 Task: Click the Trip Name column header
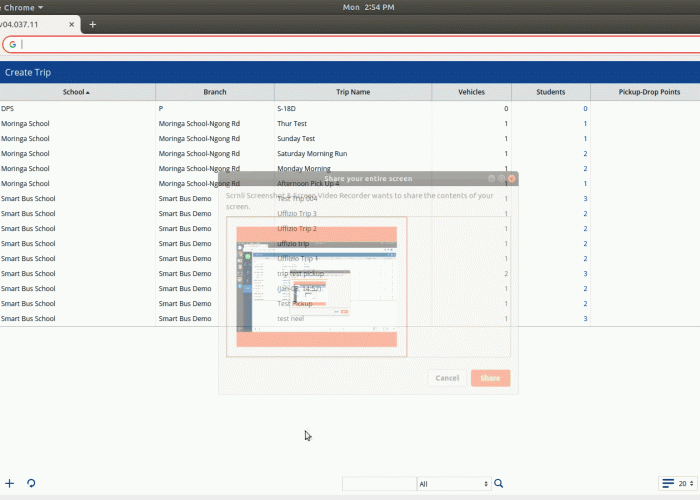[352, 92]
